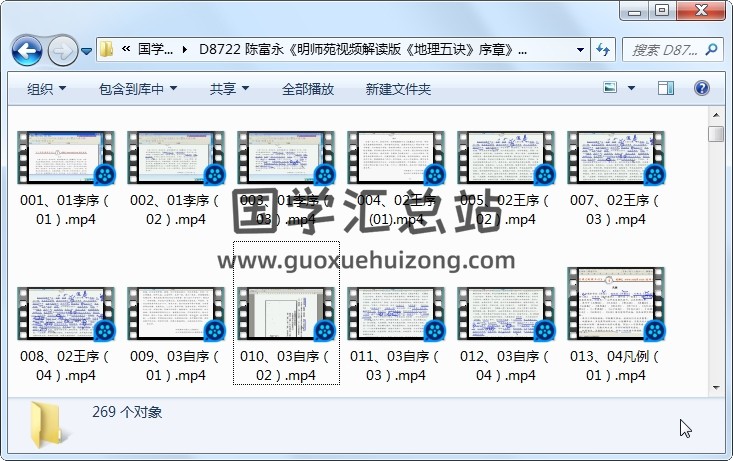Select video thumbnail 002、01李序（02）
733x461 pixels.
click(x=176, y=158)
